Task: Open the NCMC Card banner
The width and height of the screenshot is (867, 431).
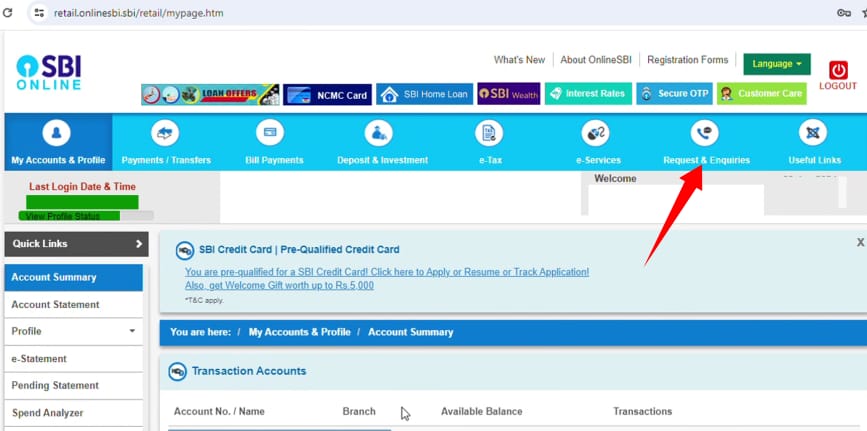Action: [327, 95]
